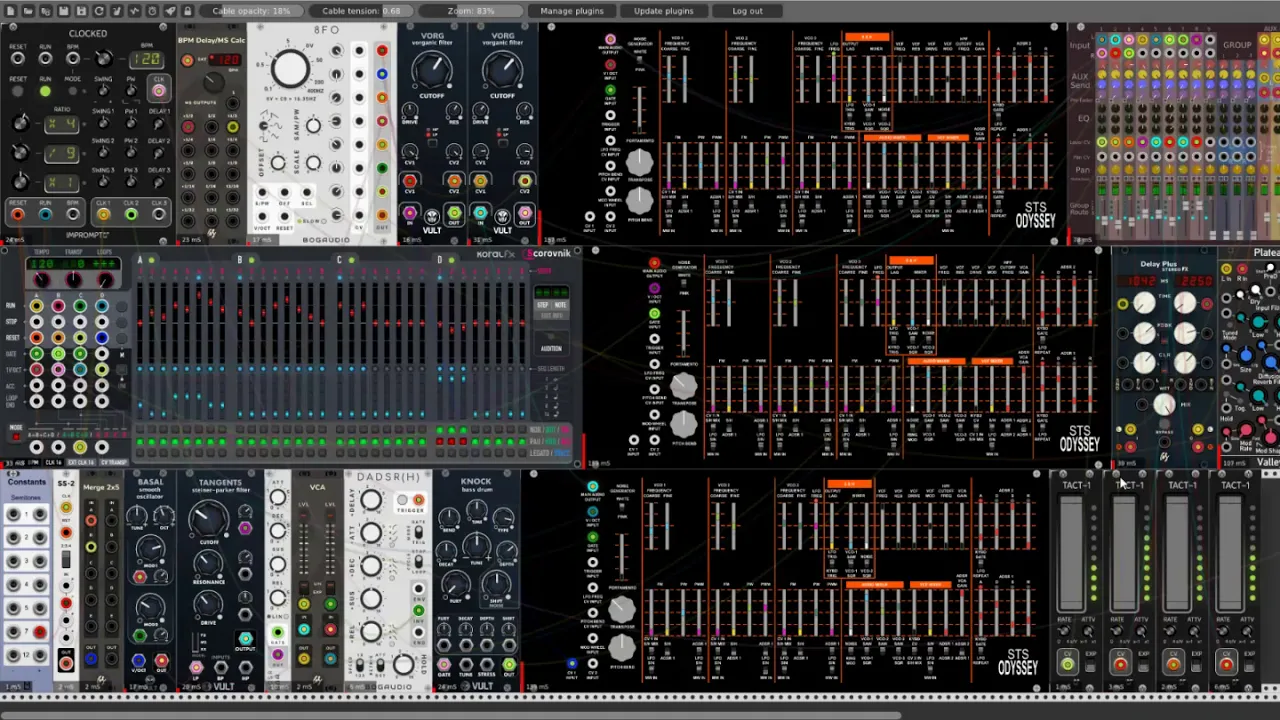Toggle Clocked MODE button
Screen dimensions: 1280x720
click(x=73, y=92)
